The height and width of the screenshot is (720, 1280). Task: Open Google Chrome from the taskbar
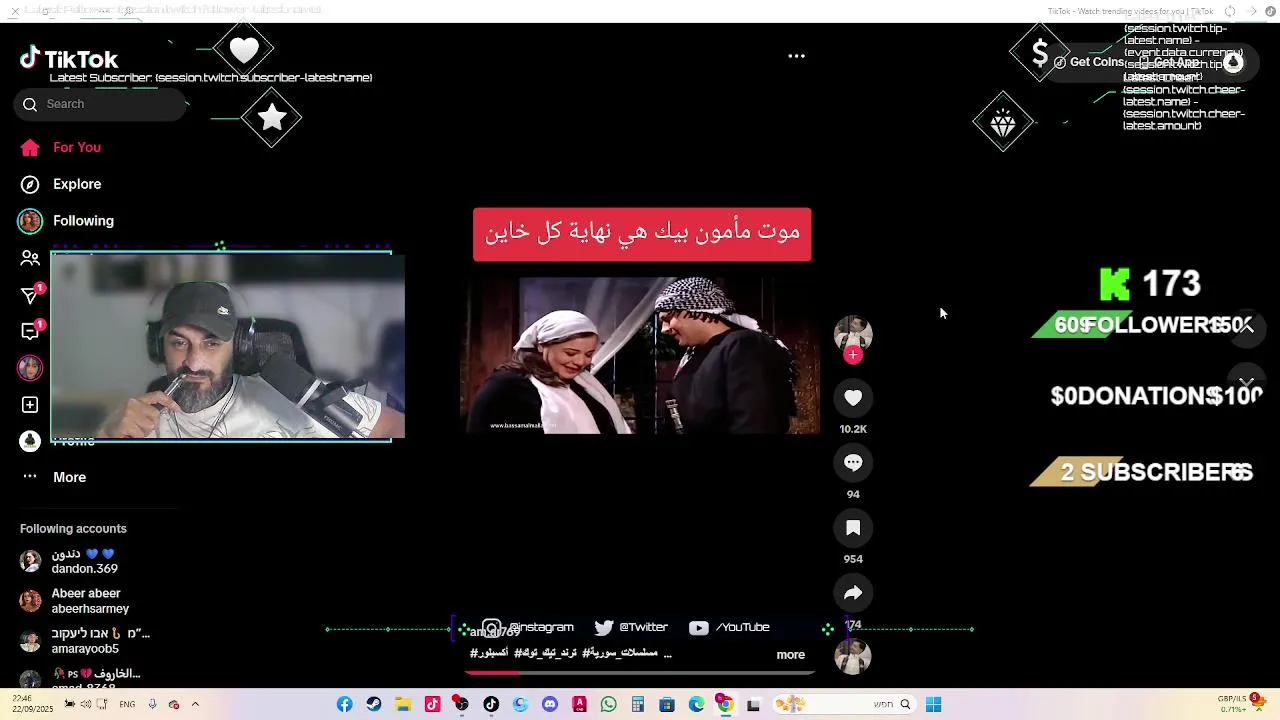(x=725, y=705)
